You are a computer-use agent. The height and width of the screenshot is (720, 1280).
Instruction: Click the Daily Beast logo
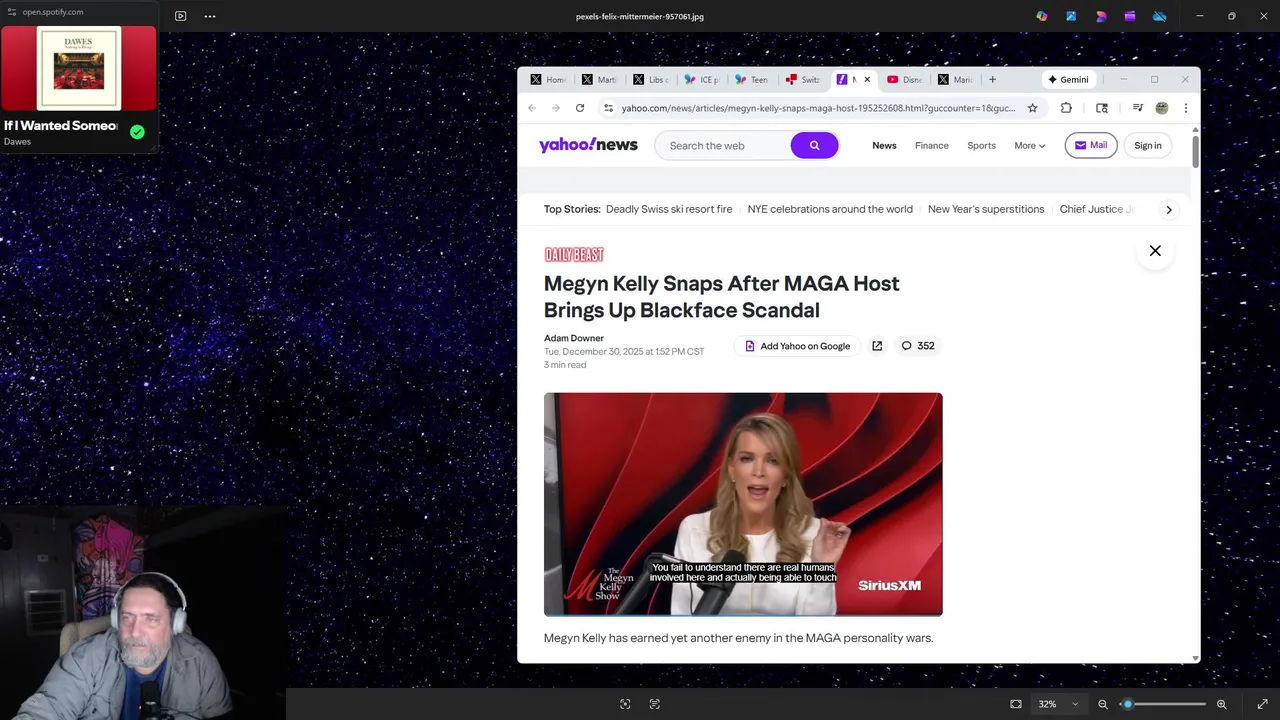click(x=574, y=255)
